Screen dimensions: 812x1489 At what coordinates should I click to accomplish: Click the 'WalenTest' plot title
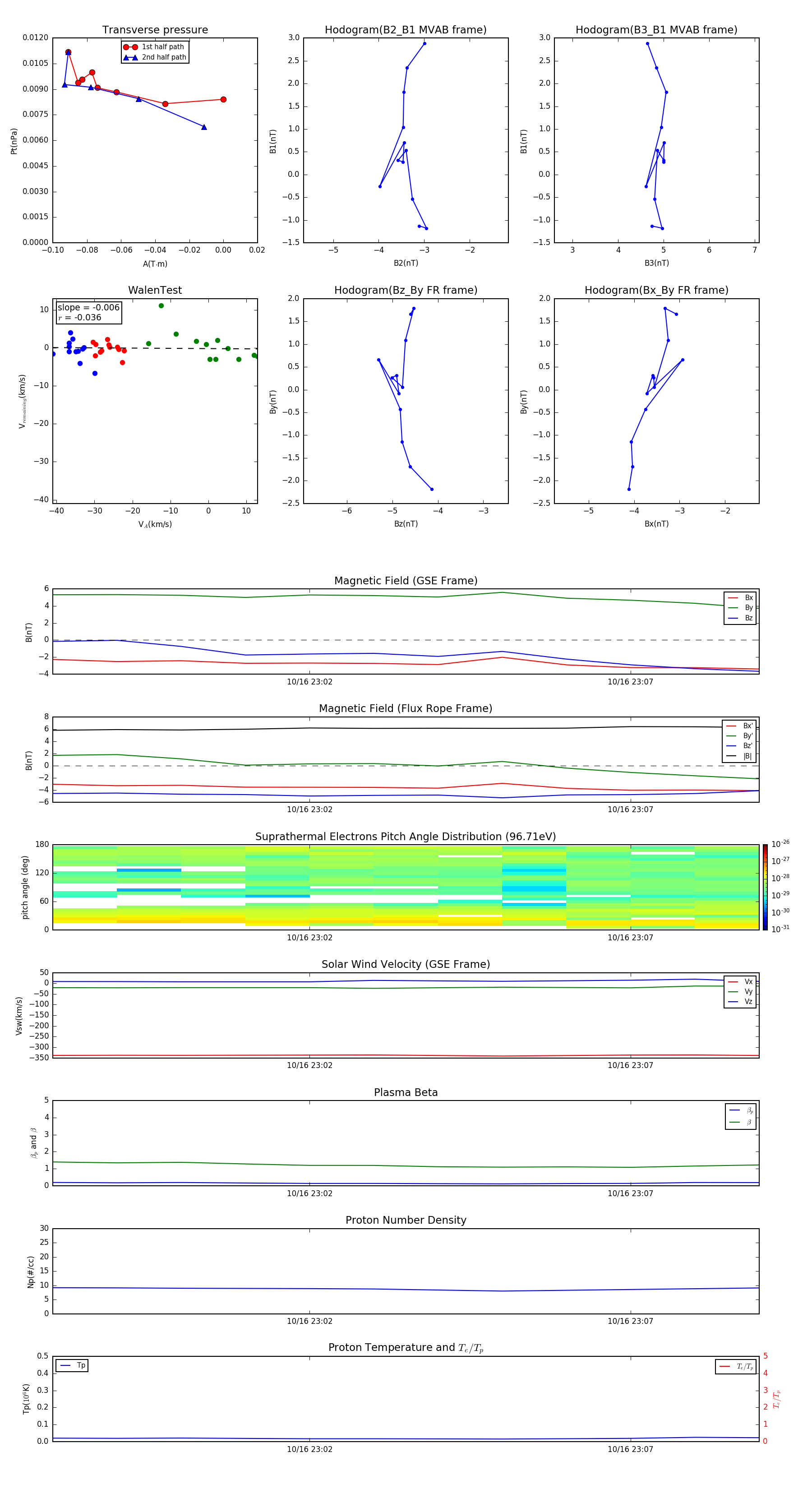click(x=155, y=290)
